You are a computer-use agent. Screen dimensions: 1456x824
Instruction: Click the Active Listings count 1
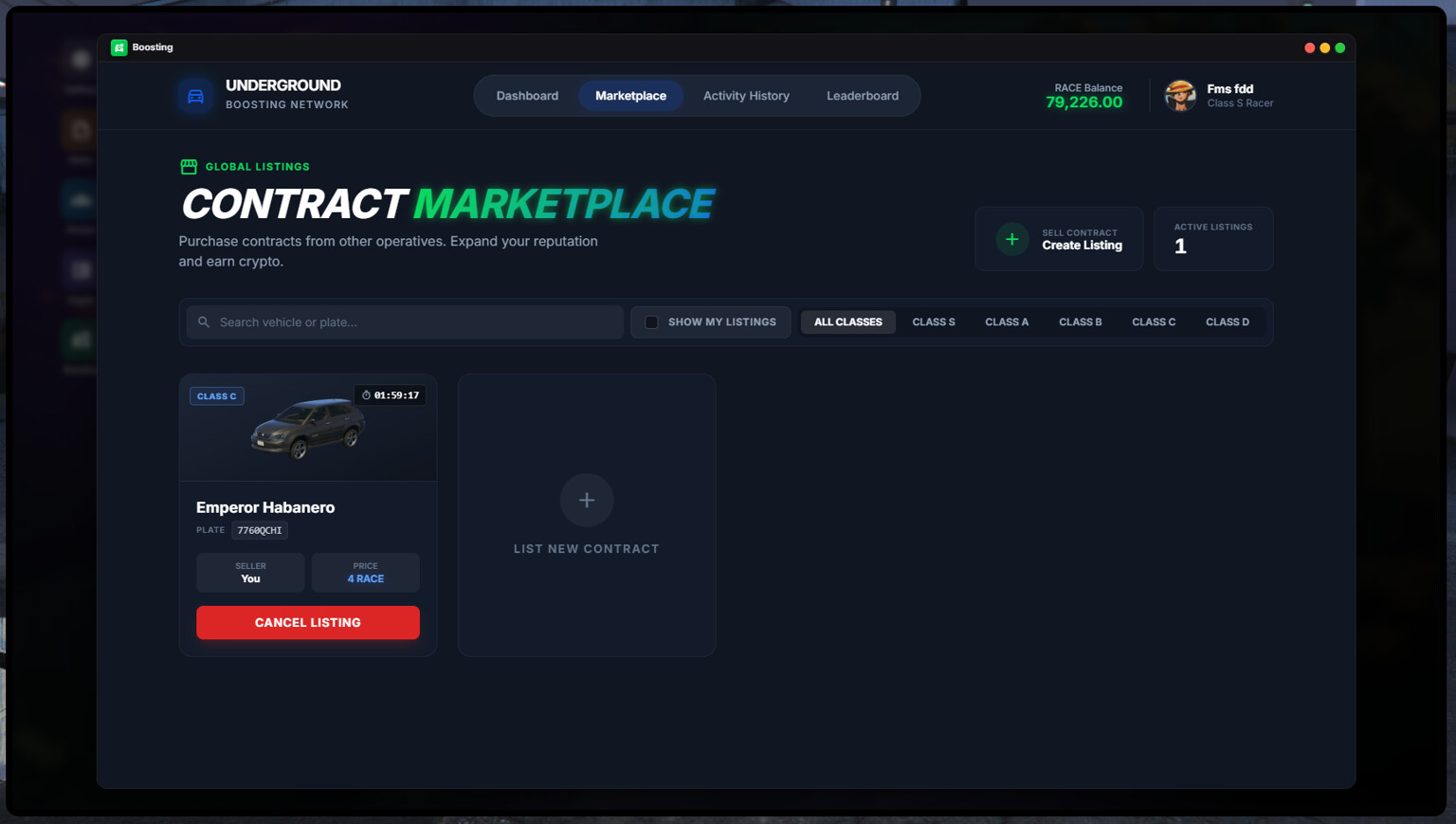point(1180,247)
